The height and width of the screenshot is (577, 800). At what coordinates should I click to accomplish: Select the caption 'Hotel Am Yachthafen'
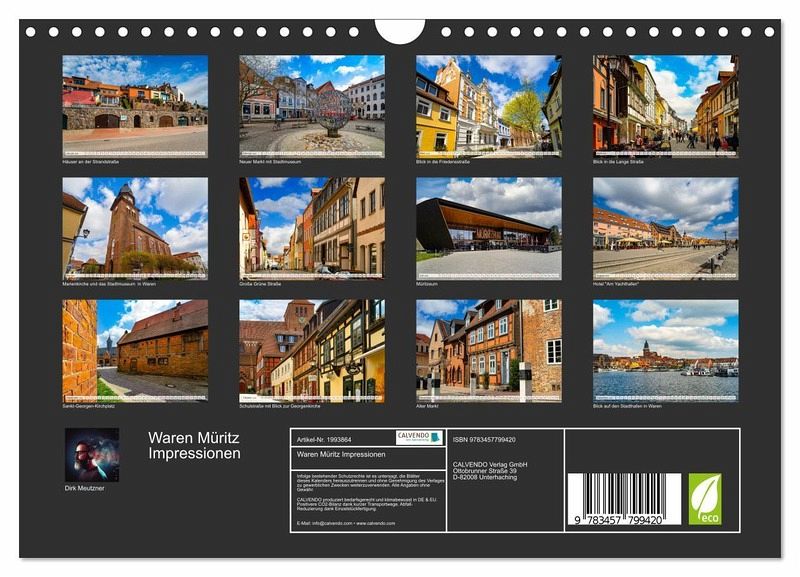(616, 284)
